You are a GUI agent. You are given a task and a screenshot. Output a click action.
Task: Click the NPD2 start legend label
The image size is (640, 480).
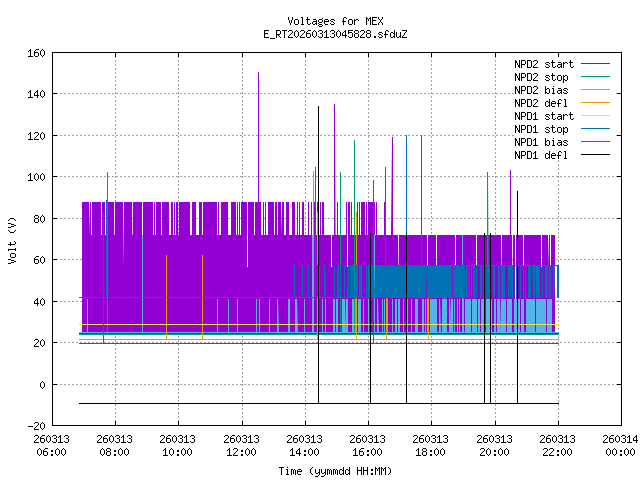pos(543,64)
